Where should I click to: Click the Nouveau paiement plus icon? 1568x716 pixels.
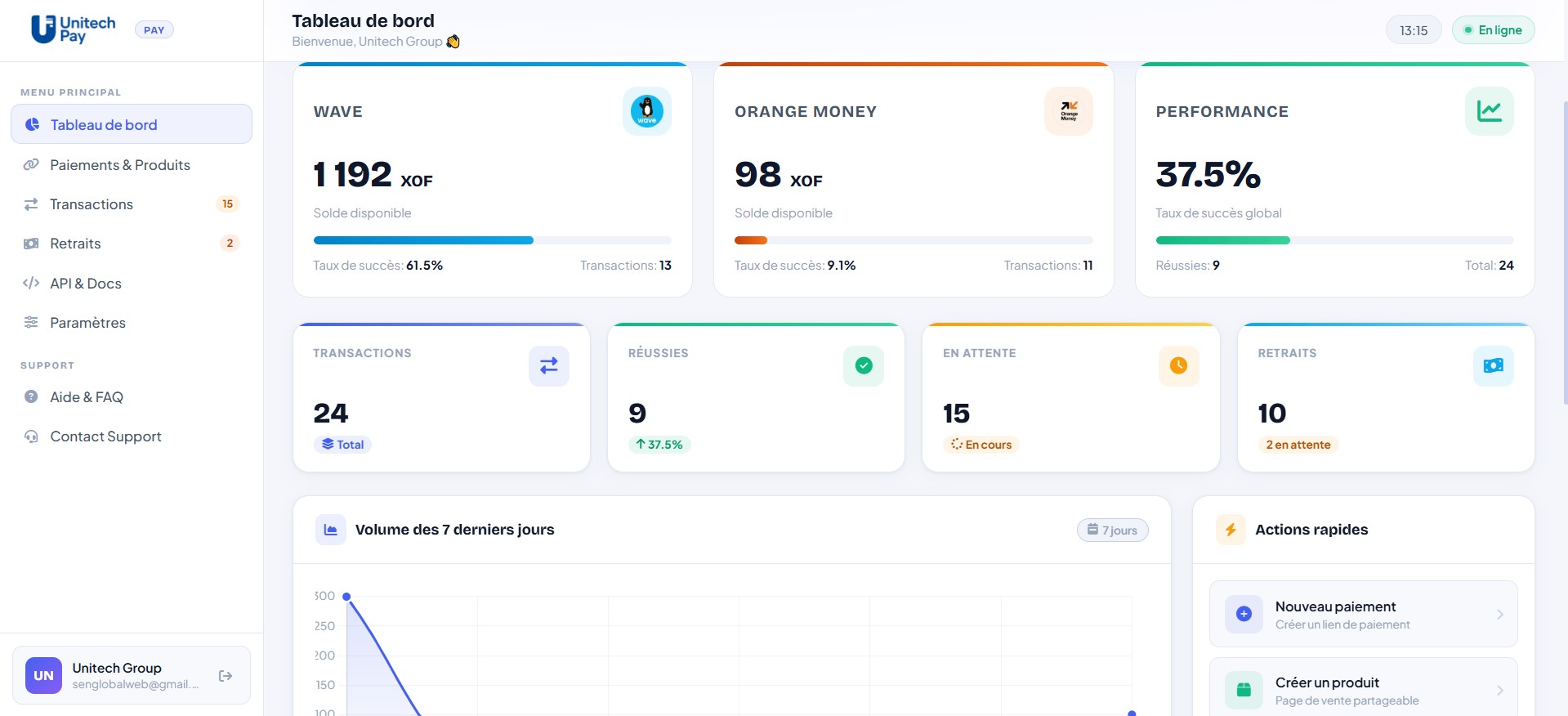(1244, 614)
